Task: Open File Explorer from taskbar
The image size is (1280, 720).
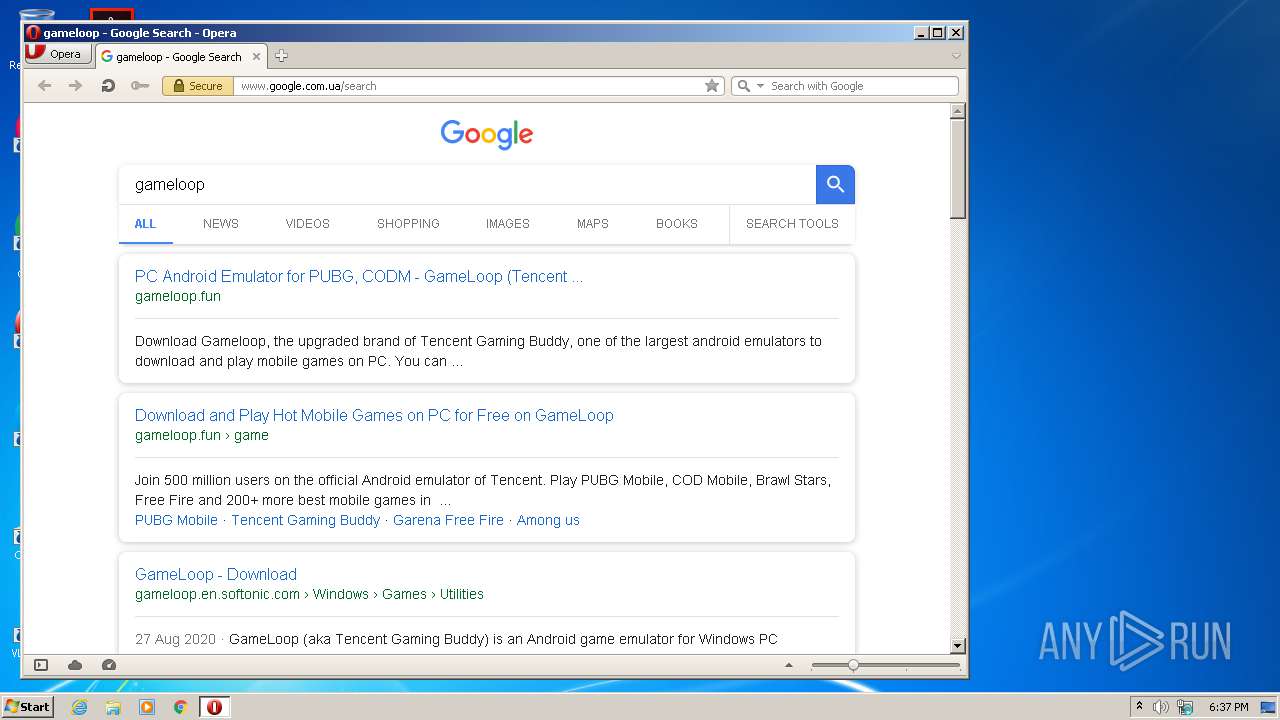Action: 113,707
